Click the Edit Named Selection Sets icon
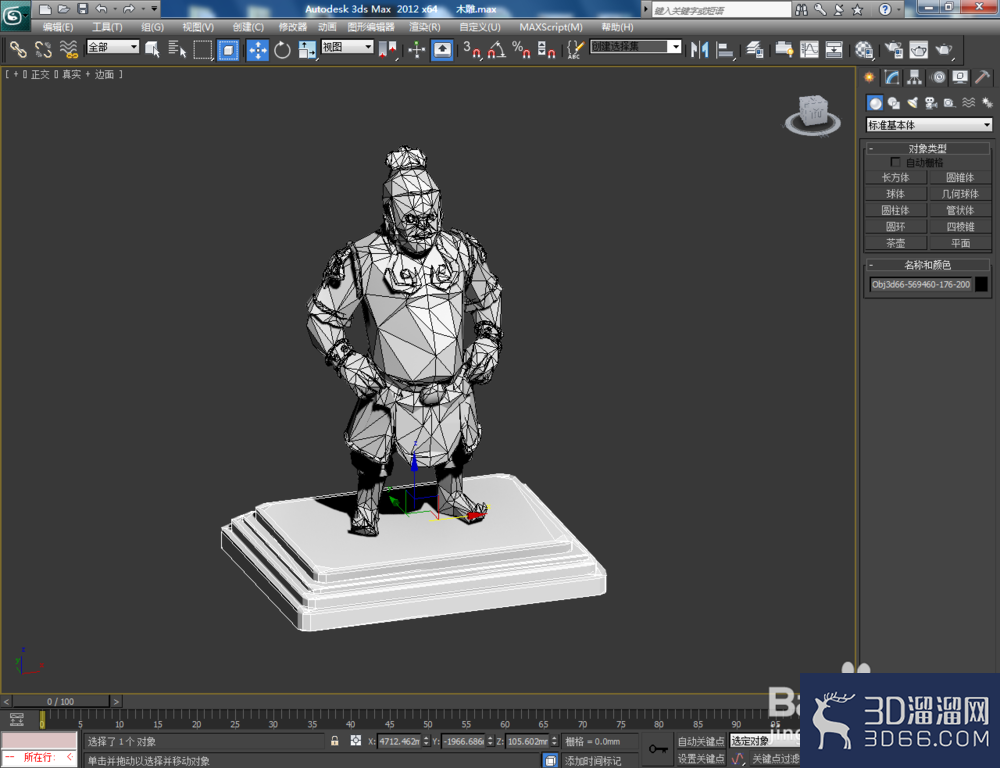 point(575,49)
